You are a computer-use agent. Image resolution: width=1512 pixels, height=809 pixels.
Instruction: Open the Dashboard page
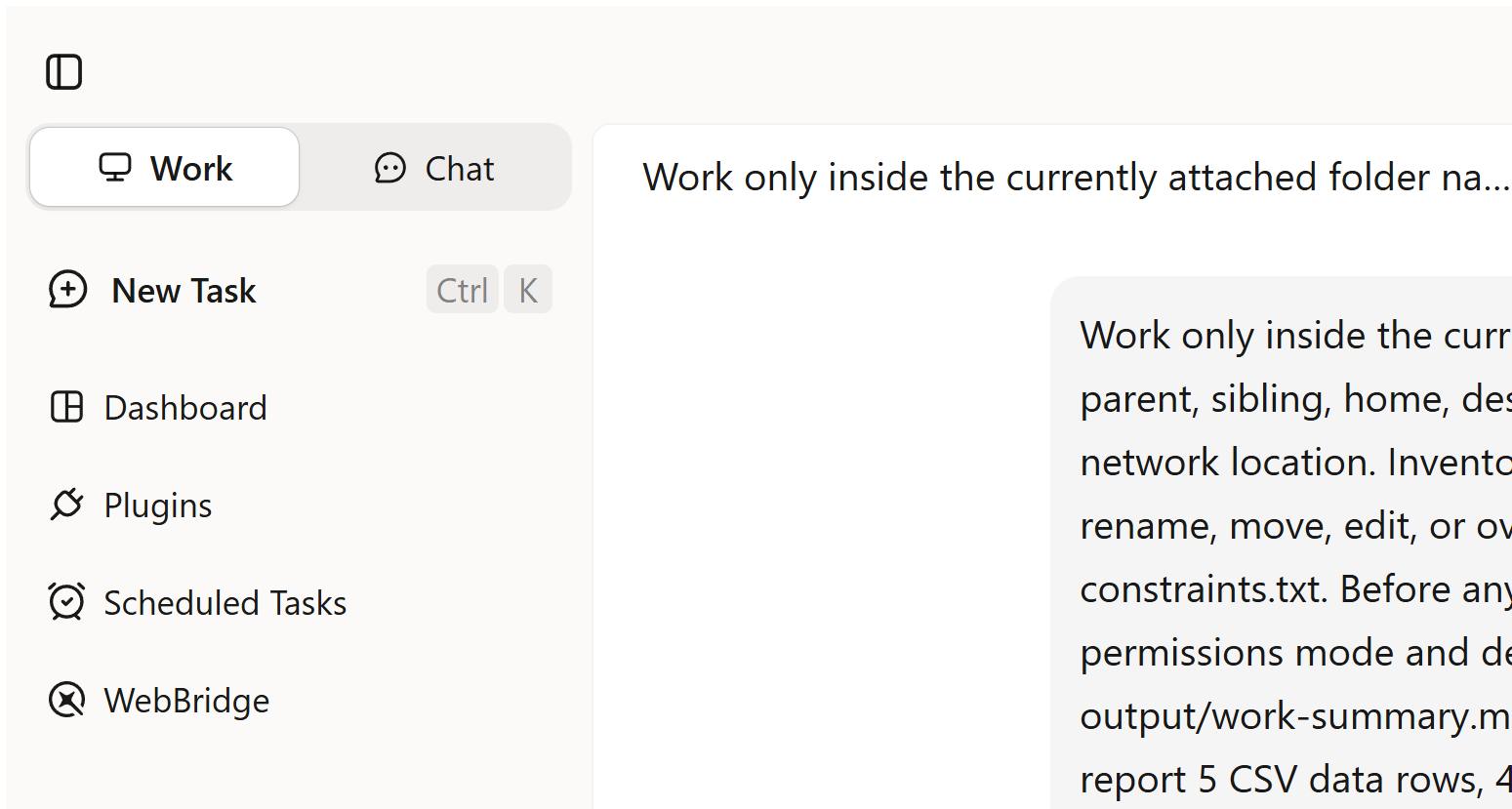point(299,408)
